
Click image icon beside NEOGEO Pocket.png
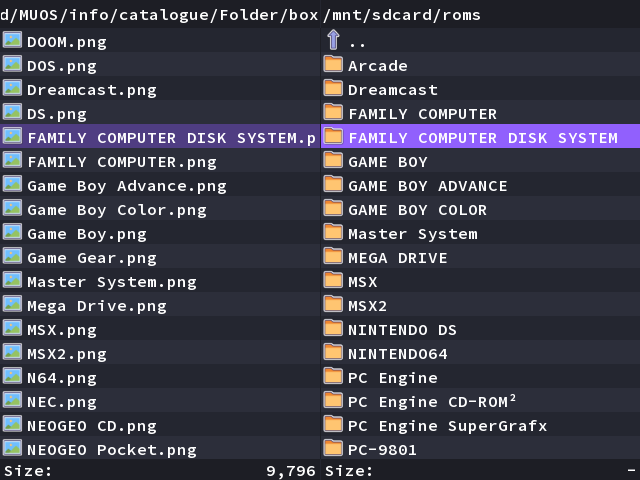(12, 448)
